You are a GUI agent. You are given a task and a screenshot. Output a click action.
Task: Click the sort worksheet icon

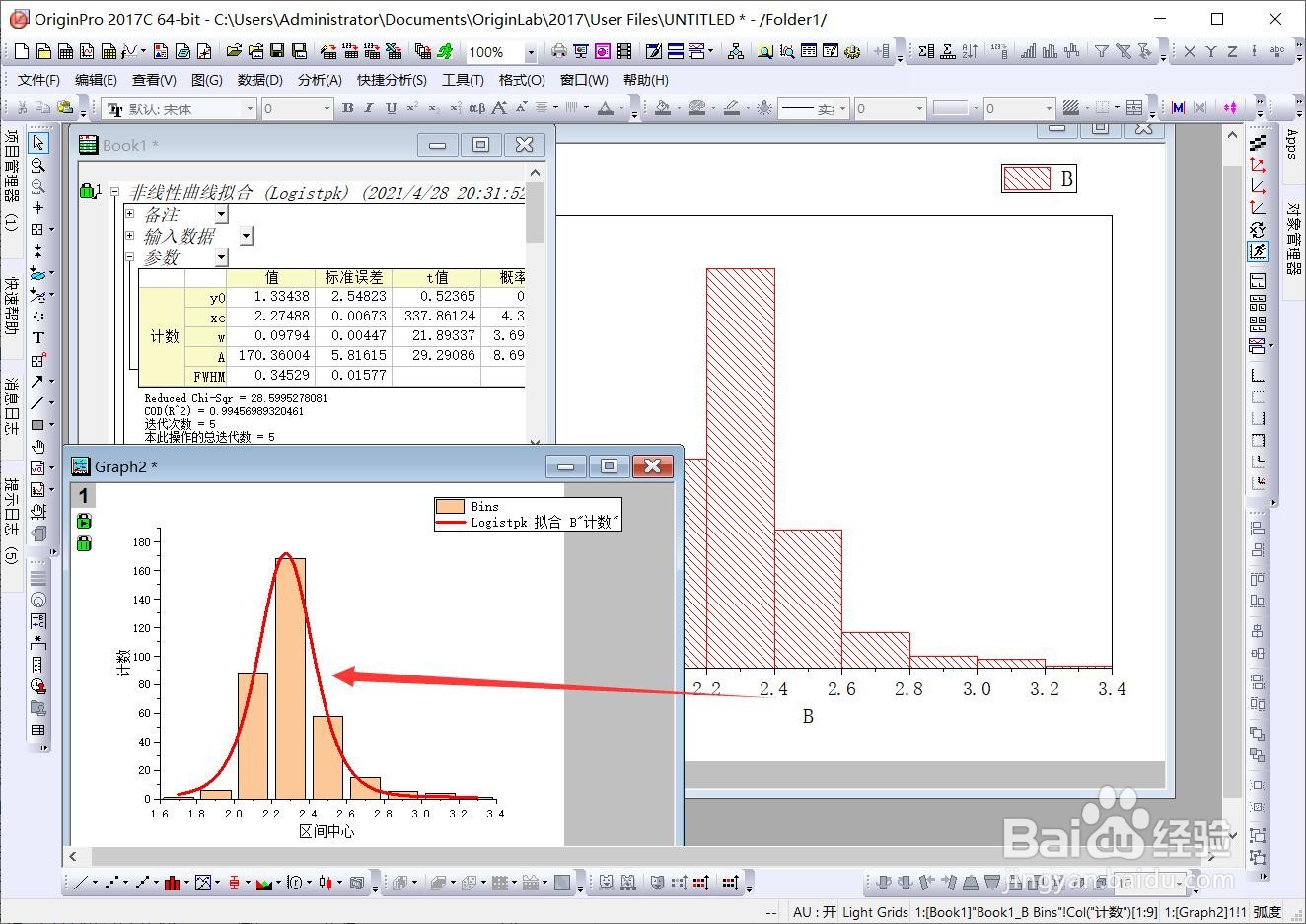point(970,52)
